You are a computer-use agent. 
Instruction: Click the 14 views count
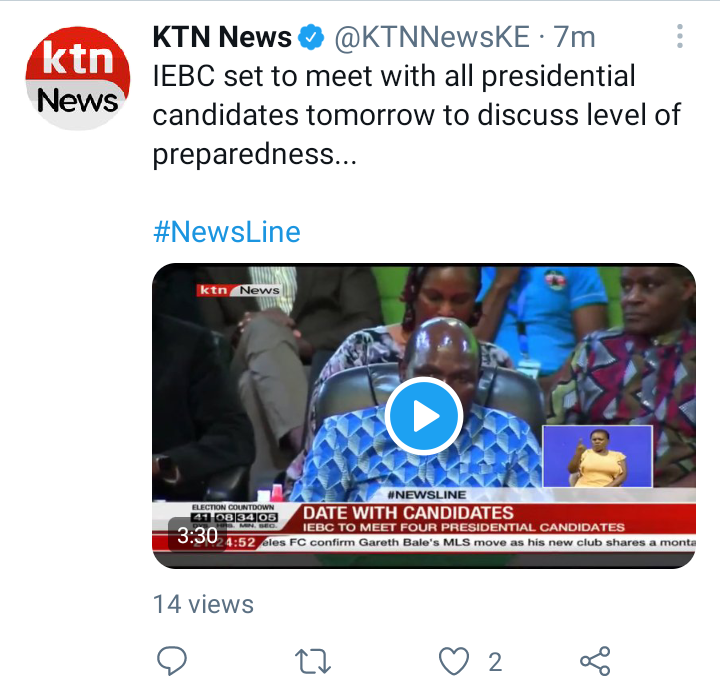[x=203, y=604]
